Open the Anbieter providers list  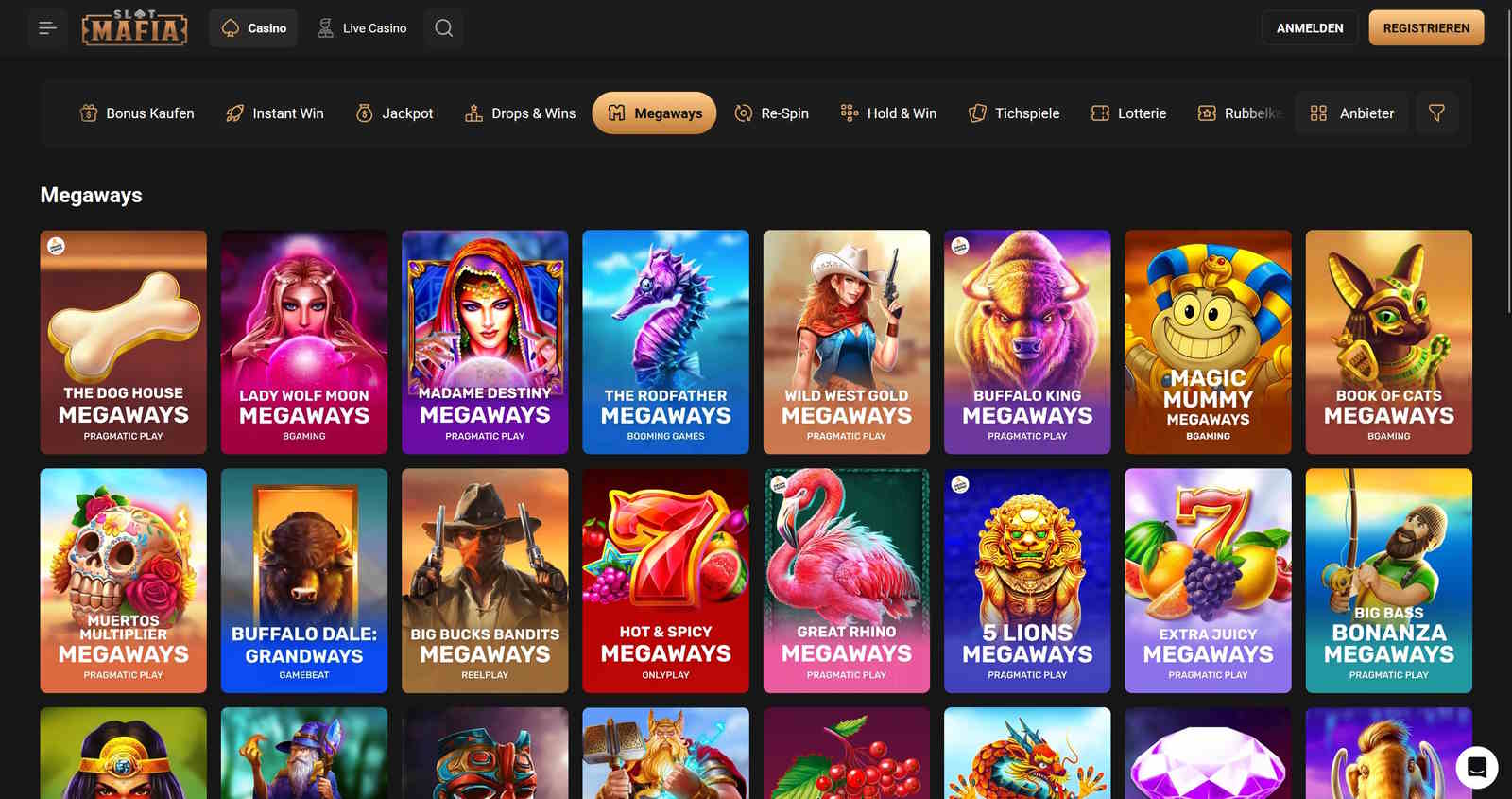[1352, 113]
